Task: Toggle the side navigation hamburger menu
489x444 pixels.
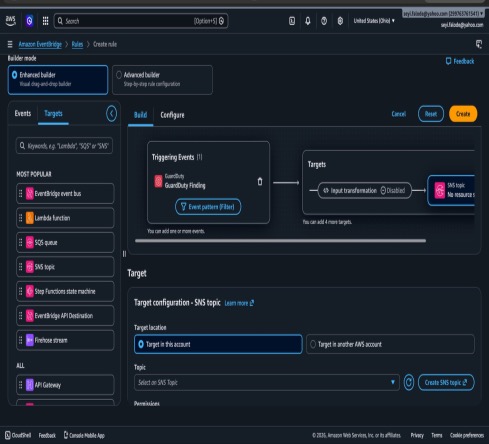Action: pos(10,44)
